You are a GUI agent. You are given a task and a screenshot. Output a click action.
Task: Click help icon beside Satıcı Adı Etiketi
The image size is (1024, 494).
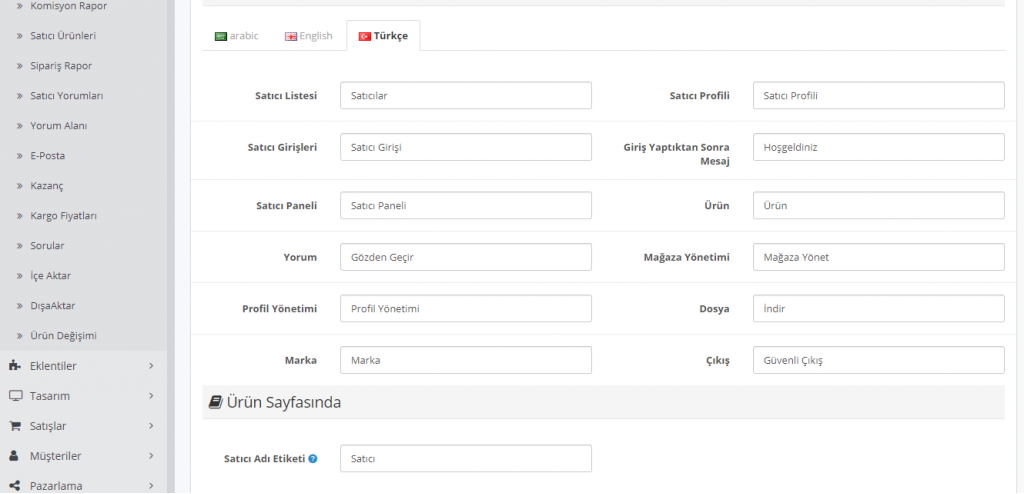(x=313, y=459)
